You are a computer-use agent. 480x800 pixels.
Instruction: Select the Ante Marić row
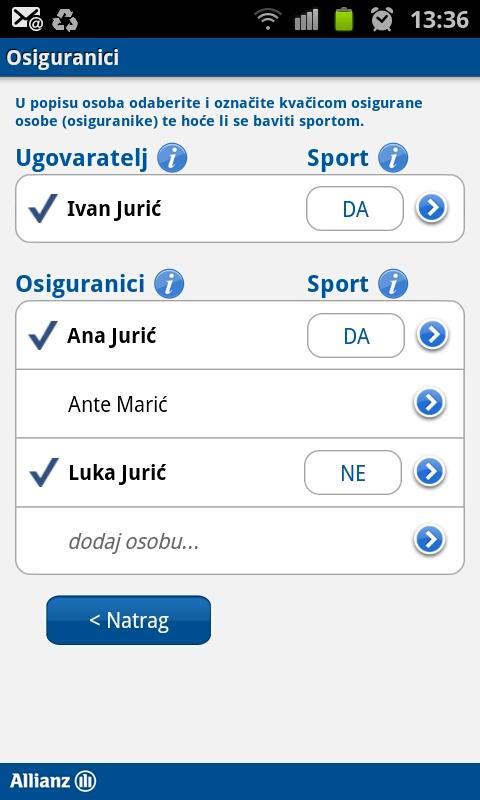point(240,404)
